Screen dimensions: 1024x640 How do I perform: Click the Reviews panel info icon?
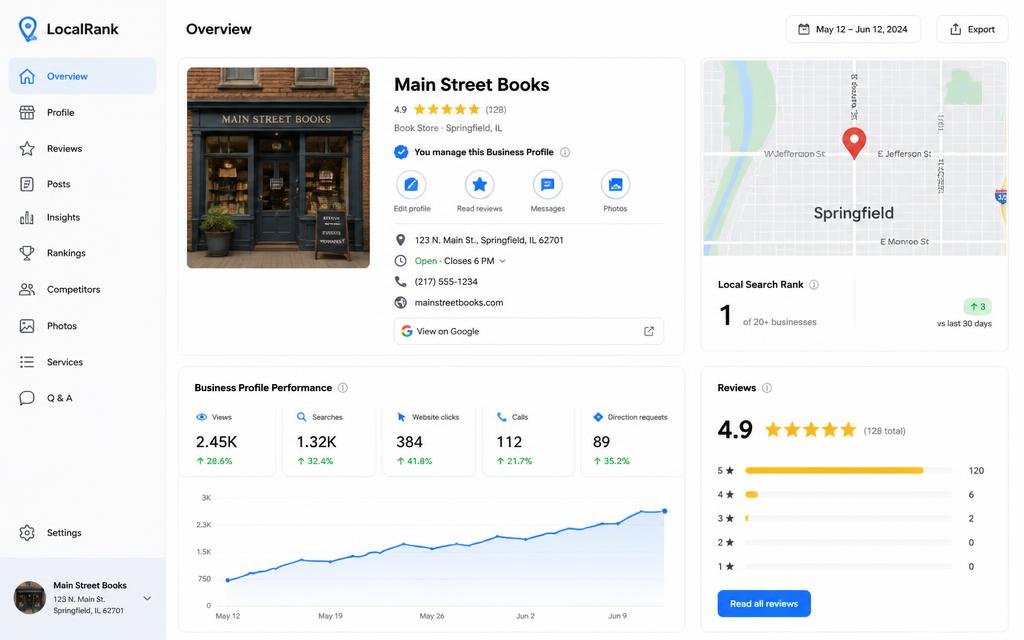tap(767, 388)
